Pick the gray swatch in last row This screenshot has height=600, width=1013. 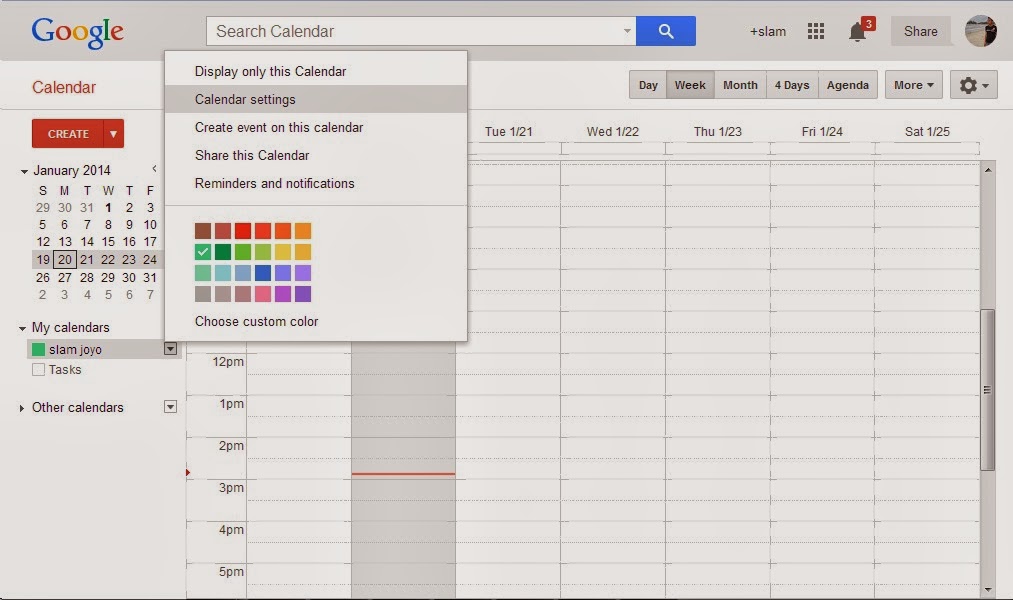pos(203,294)
